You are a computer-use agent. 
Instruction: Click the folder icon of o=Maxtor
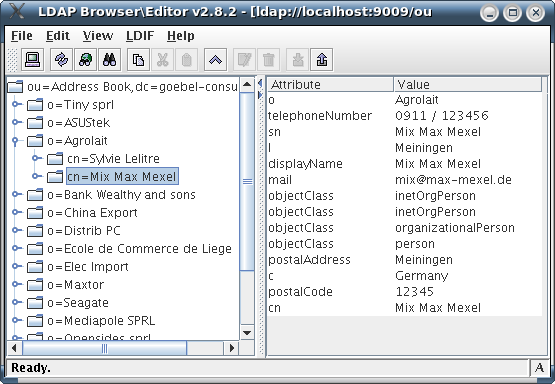[35, 285]
